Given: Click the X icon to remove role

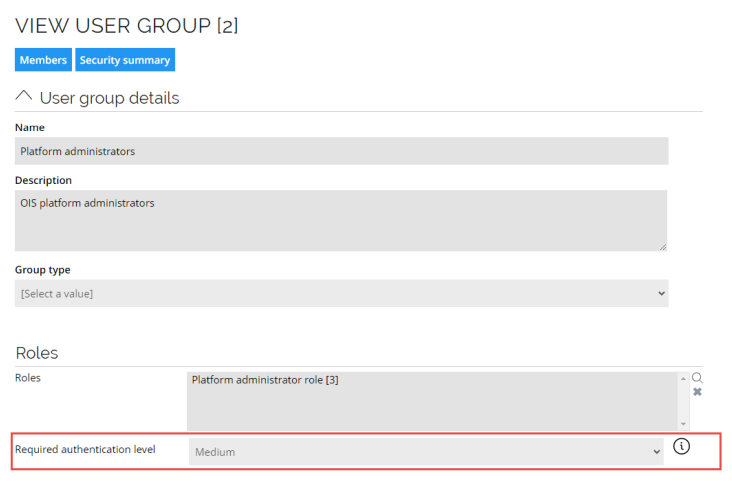Looking at the screenshot, I should click(697, 392).
